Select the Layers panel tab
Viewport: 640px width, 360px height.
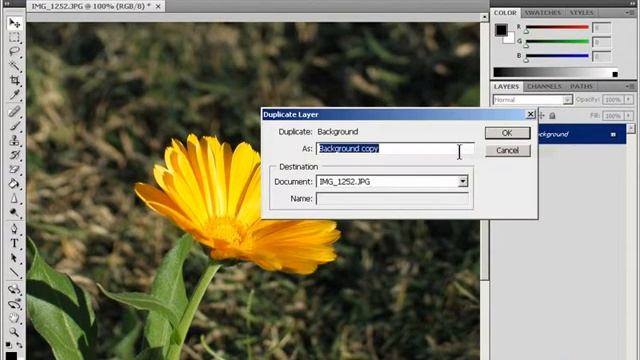pyautogui.click(x=506, y=87)
